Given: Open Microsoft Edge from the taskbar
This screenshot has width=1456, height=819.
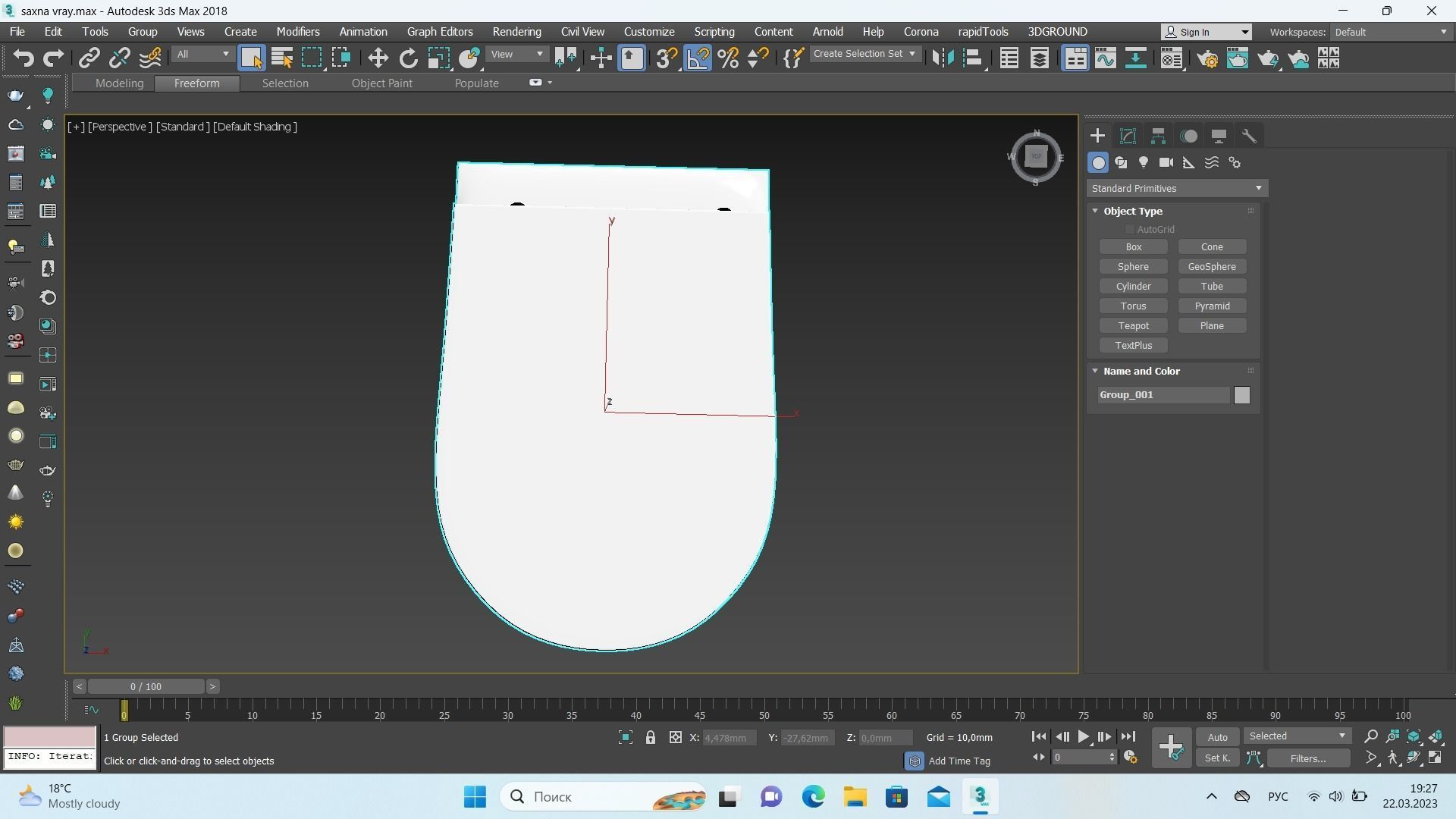Looking at the screenshot, I should click(813, 797).
